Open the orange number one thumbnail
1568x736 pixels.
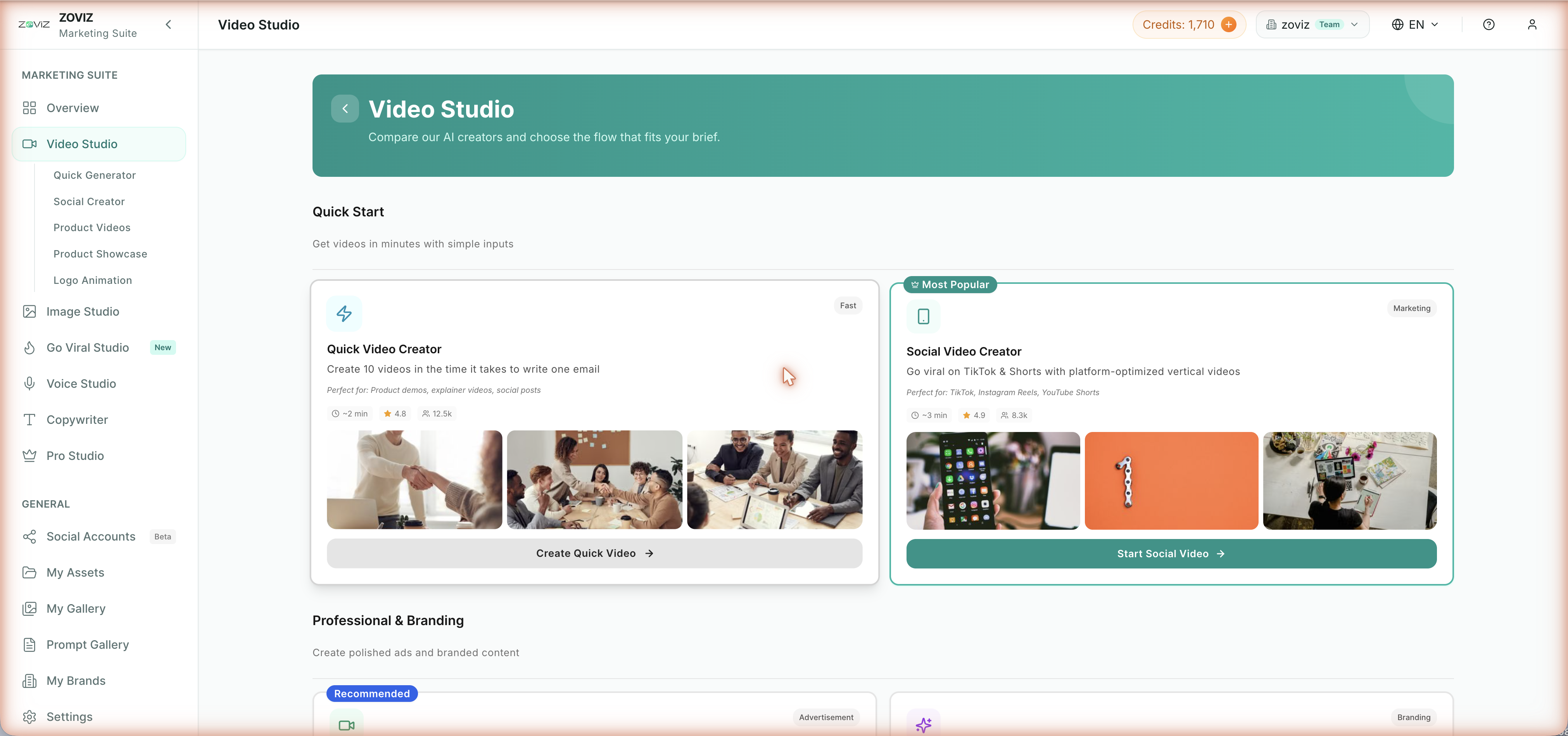[1171, 481]
